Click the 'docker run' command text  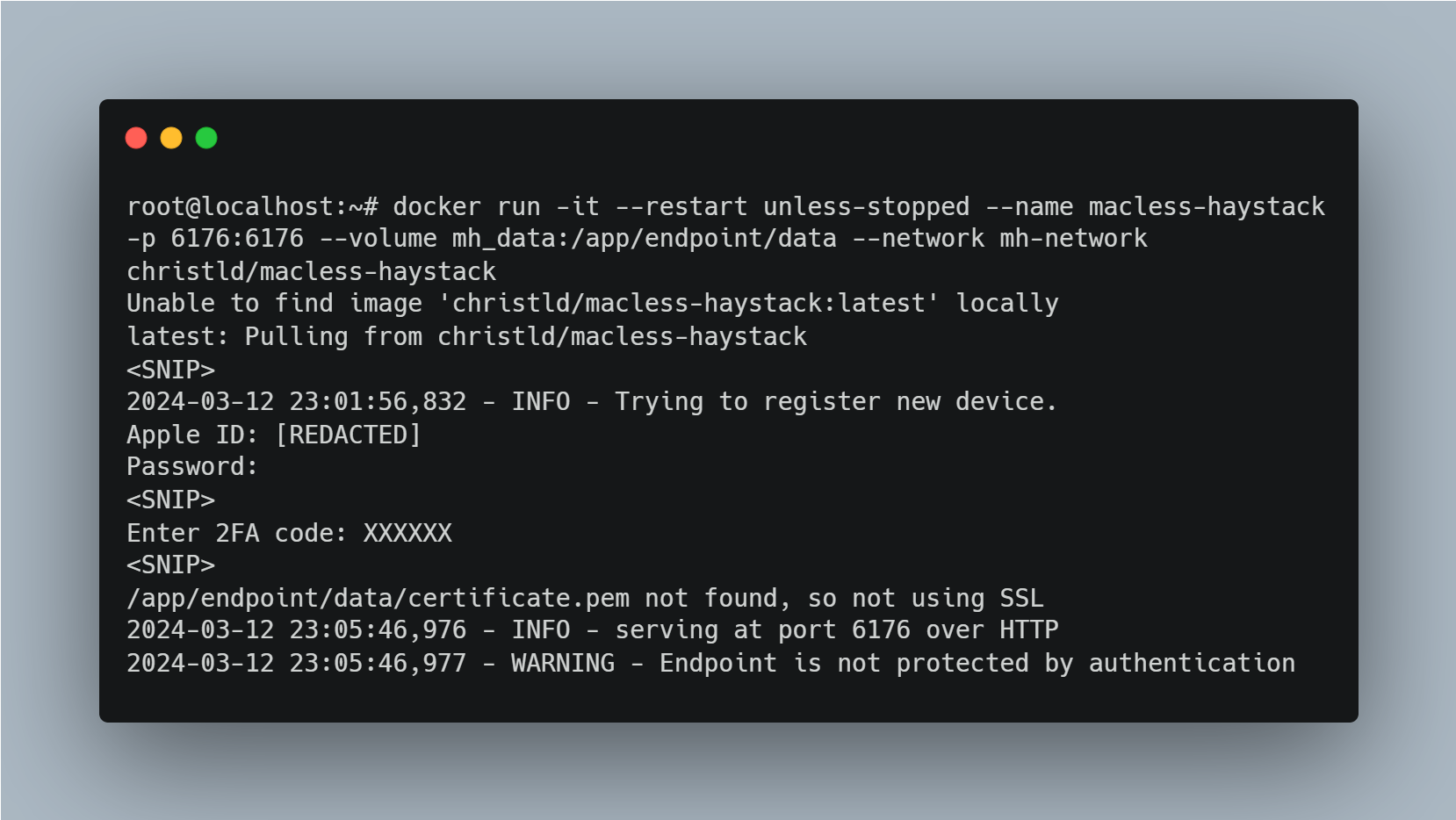click(x=466, y=207)
